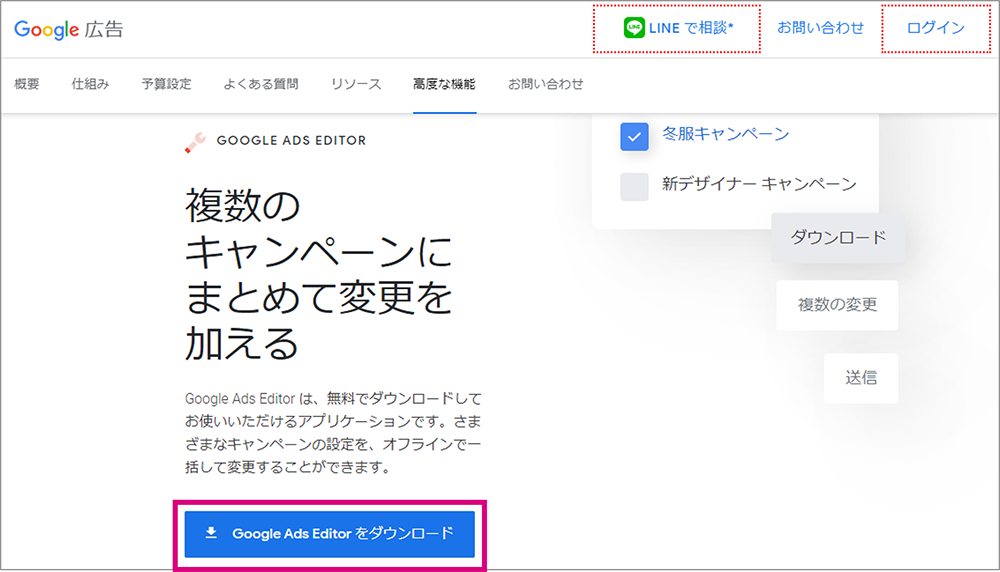This screenshot has width=1000, height=572.
Task: Click 冬服キャンペーン label text
Action: pyautogui.click(x=725, y=134)
